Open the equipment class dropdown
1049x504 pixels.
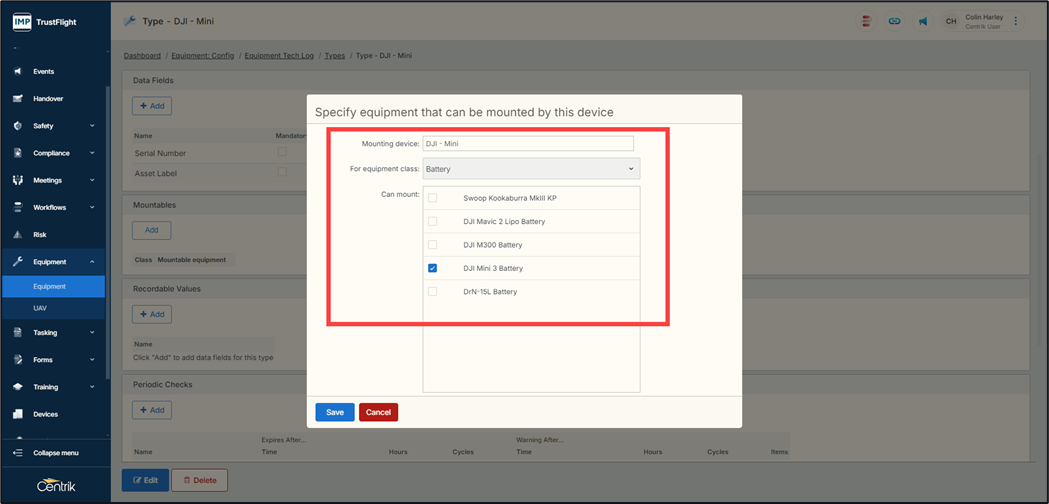531,169
